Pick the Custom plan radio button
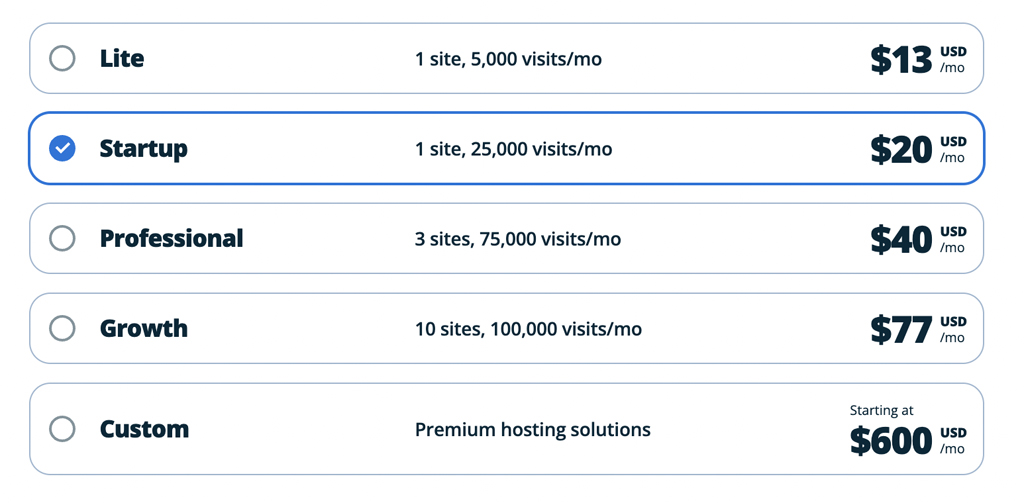 click(62, 429)
